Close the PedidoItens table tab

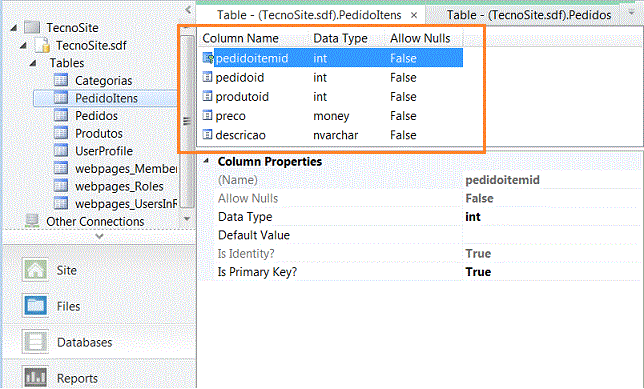point(414,15)
